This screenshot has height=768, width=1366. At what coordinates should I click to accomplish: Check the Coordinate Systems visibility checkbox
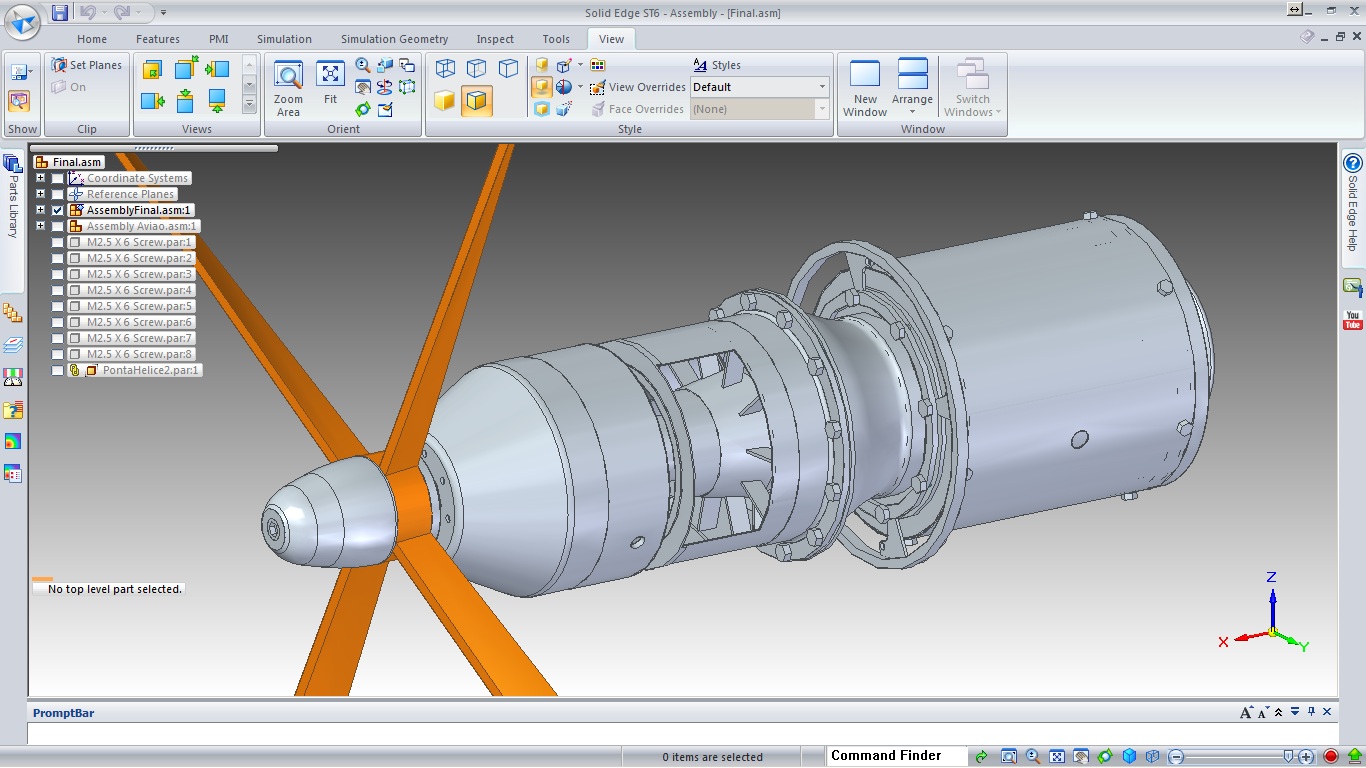58,178
